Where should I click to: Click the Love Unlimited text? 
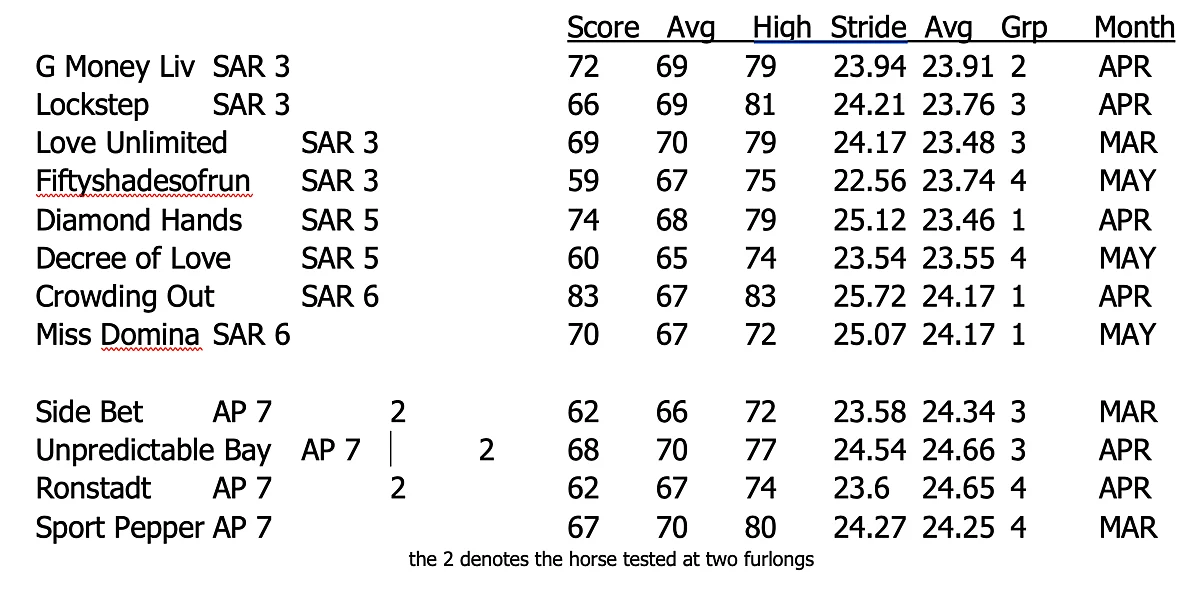coord(132,144)
